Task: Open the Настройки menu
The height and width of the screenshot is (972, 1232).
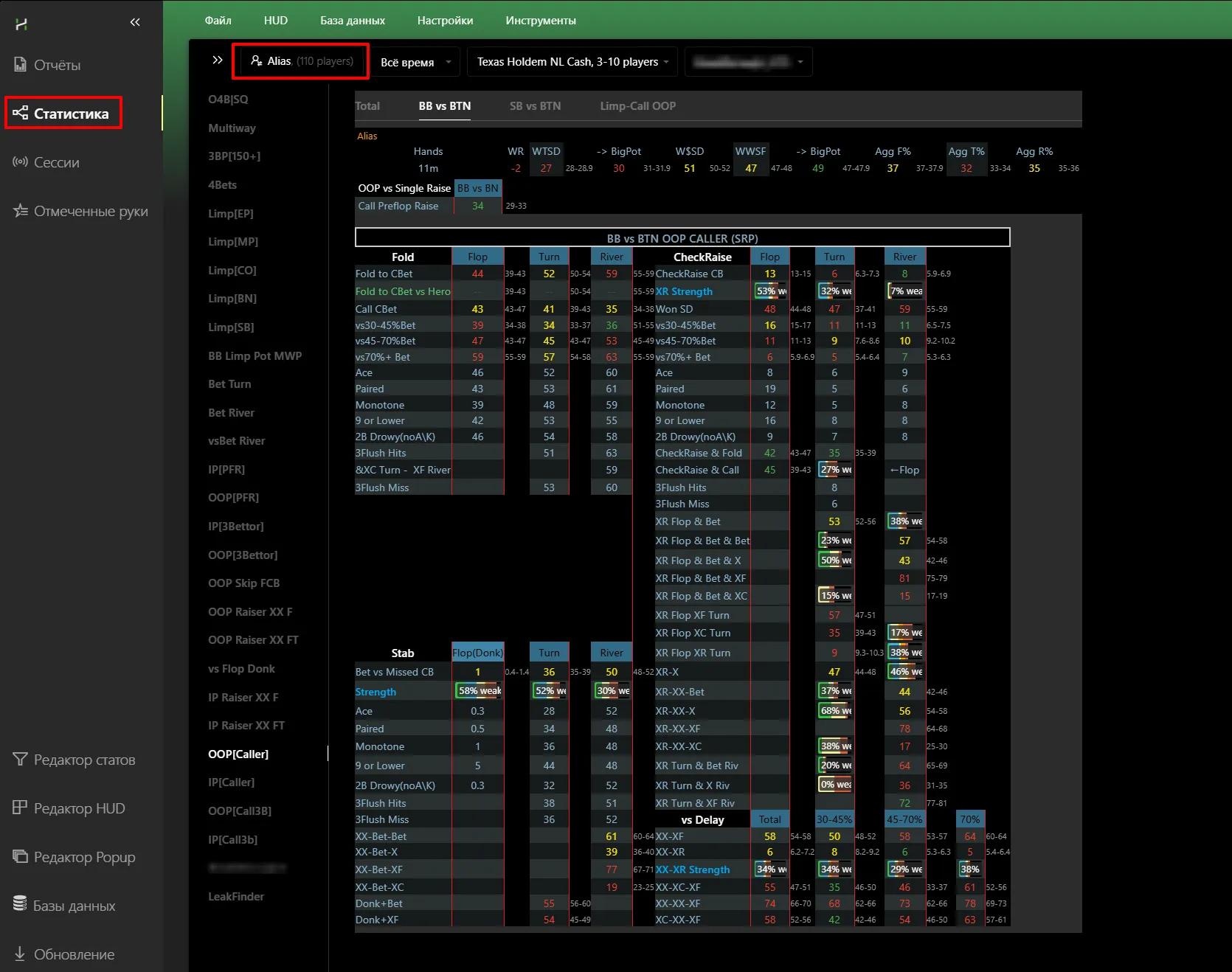Action: click(445, 21)
